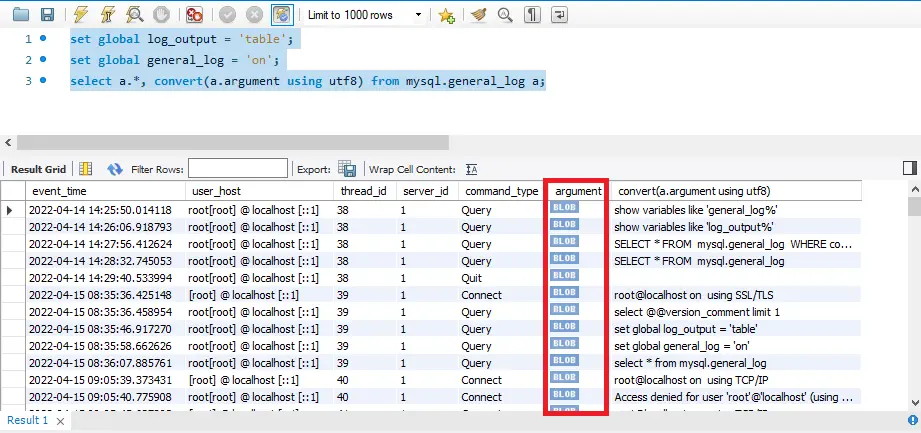Beautify the query with the broom icon
Screen dimensions: 921x433
pos(479,15)
